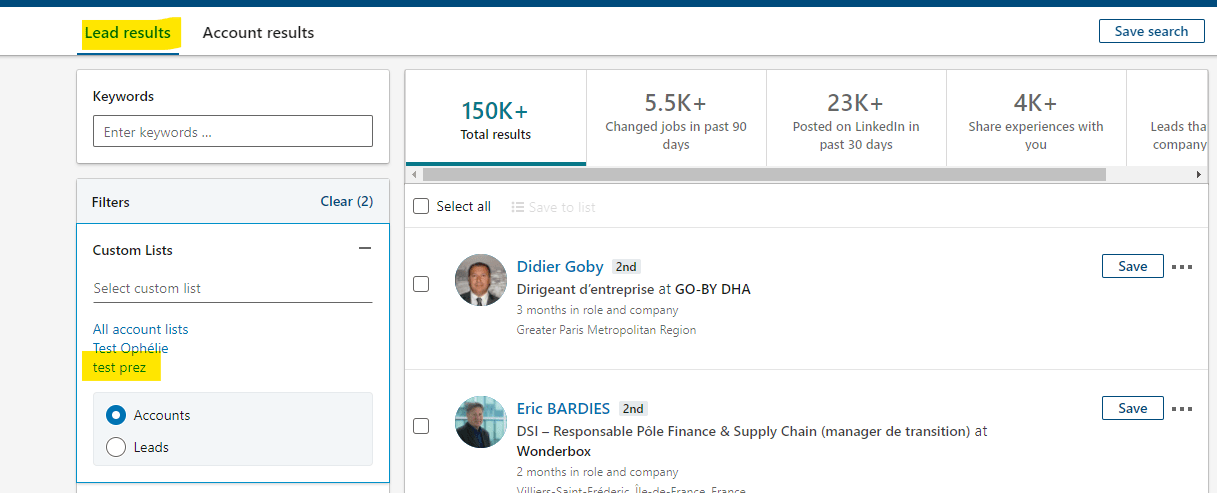Screen dimensions: 1217x493
Task: Check the box for Eric BARDIES
Action: (421, 426)
